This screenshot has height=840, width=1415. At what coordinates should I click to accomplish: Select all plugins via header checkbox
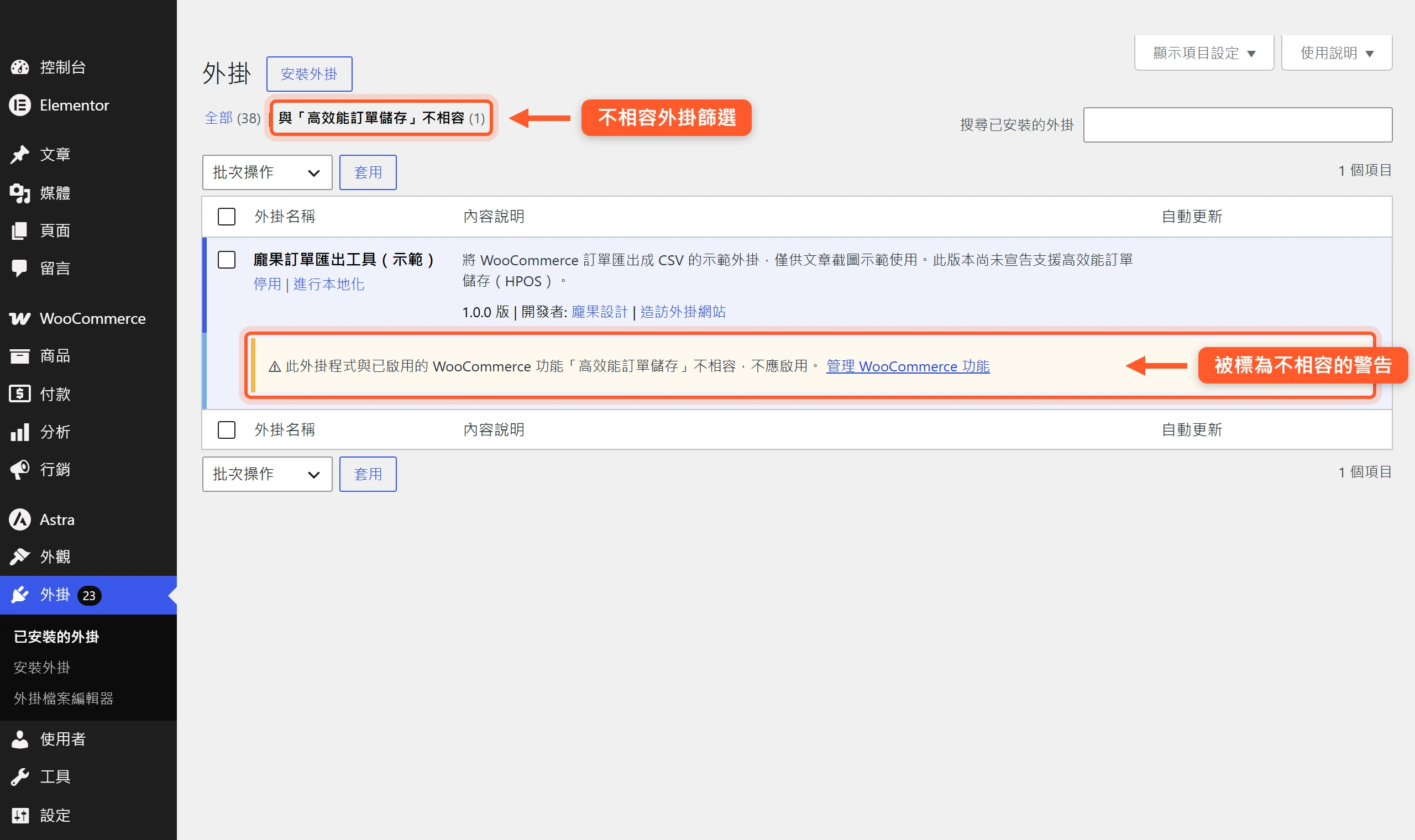point(227,217)
